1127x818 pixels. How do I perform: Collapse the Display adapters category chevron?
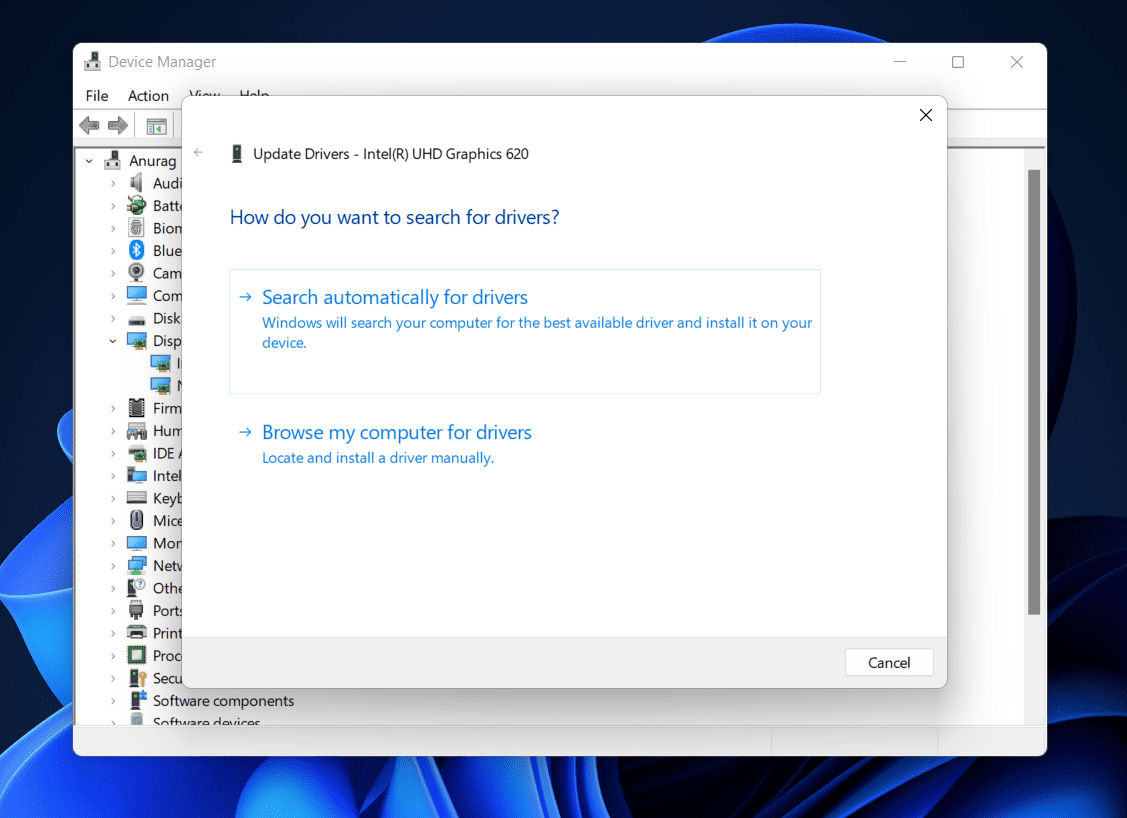pyautogui.click(x=113, y=341)
